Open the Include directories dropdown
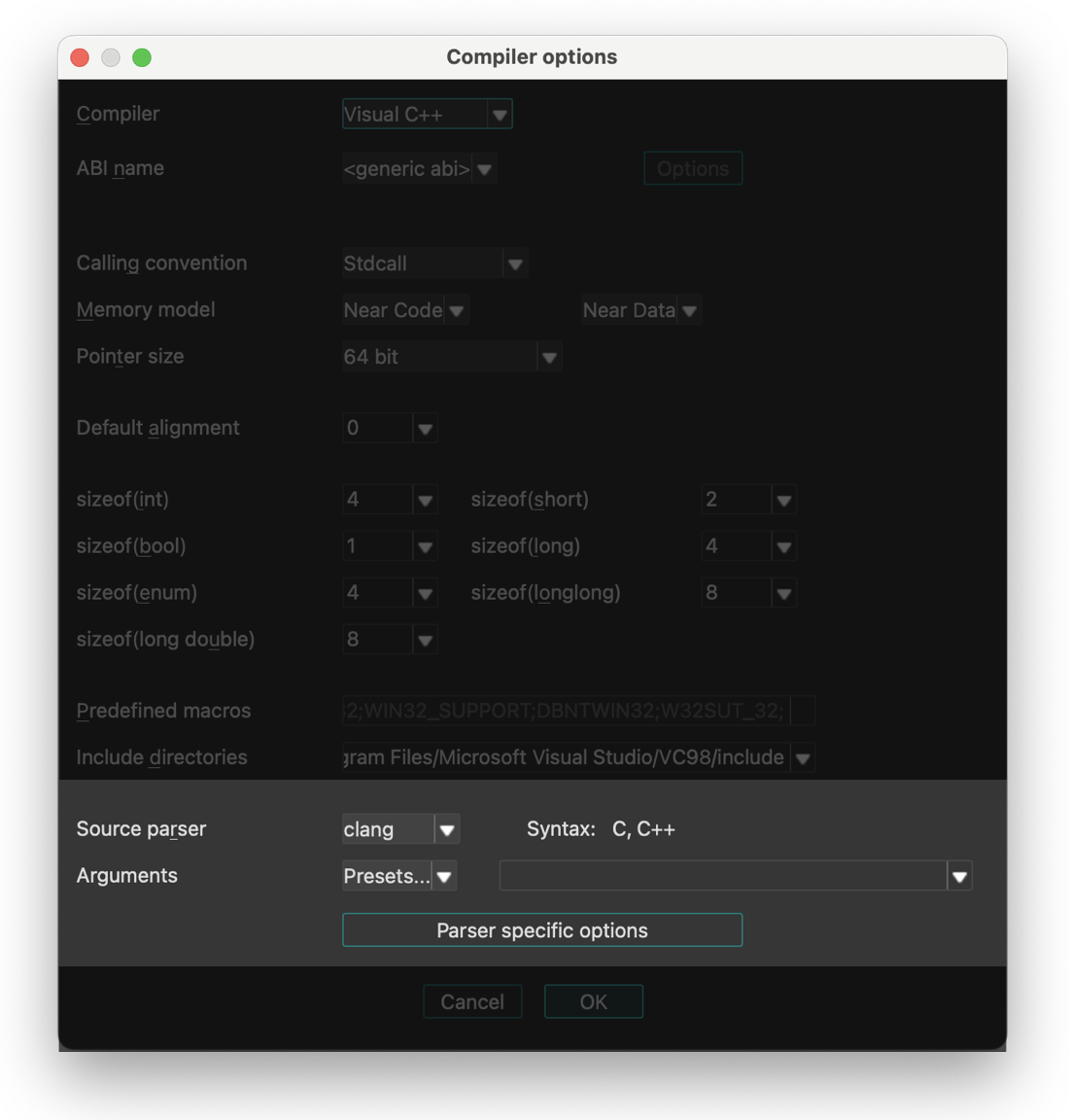1069x1120 pixels. click(802, 757)
